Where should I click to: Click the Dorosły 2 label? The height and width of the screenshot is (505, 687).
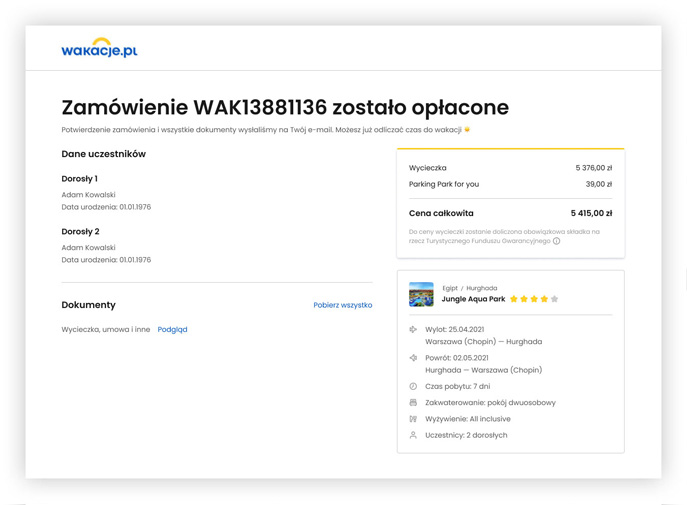tap(80, 232)
